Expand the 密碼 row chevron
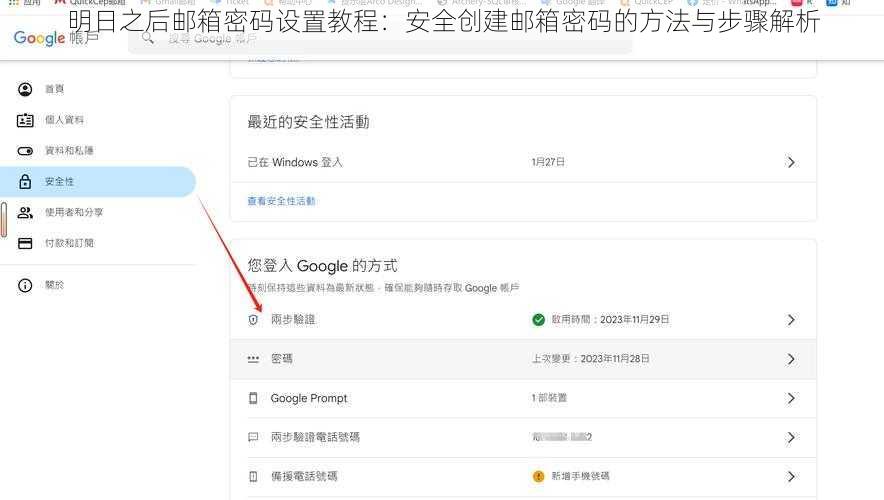Screen dimensions: 884x500 [x=791, y=359]
